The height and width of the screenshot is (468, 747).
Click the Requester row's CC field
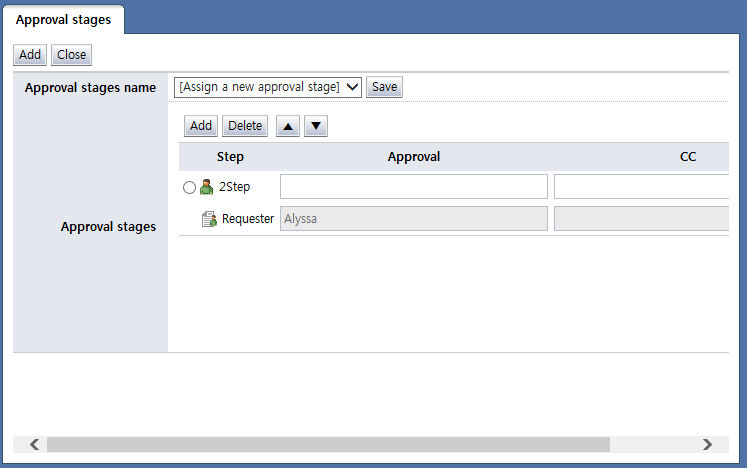pos(640,218)
